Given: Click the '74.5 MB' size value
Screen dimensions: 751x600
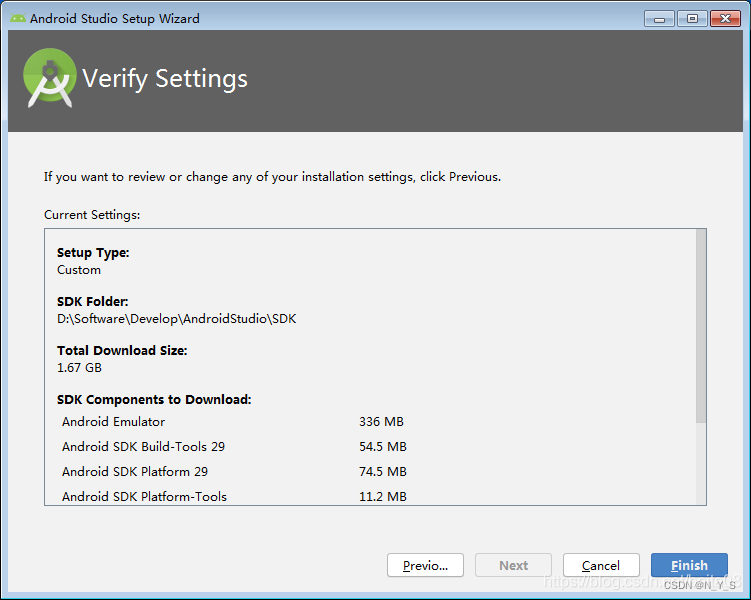Looking at the screenshot, I should click(383, 471).
